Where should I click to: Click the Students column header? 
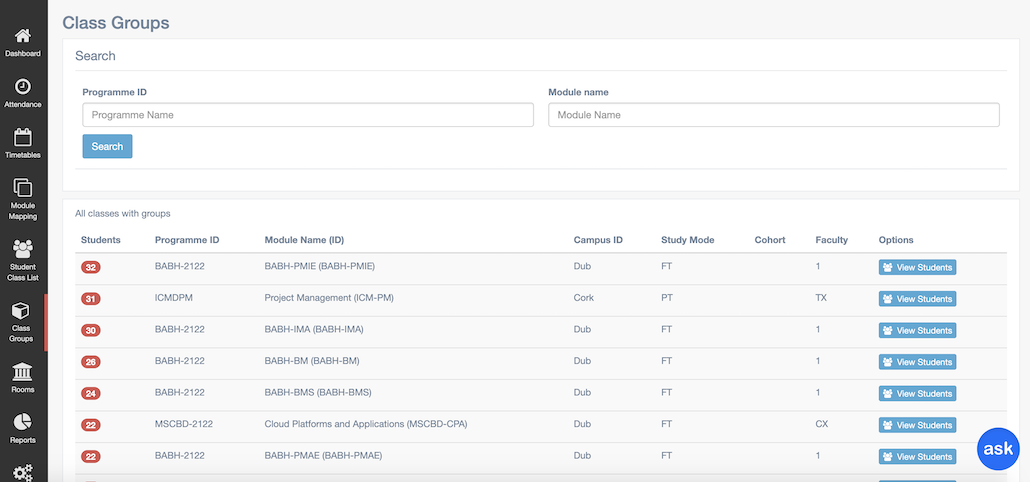coord(101,240)
